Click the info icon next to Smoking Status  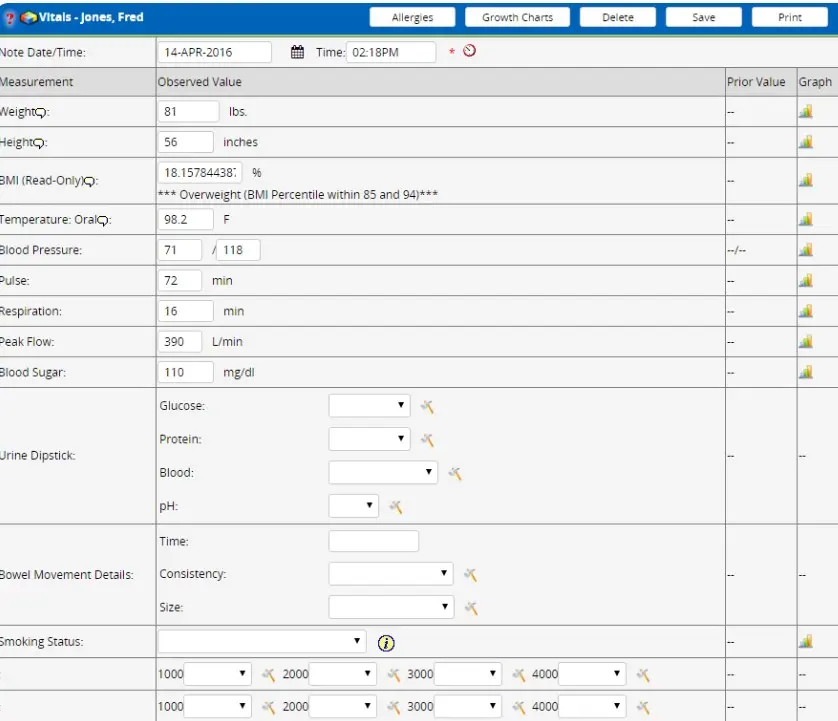click(385, 643)
